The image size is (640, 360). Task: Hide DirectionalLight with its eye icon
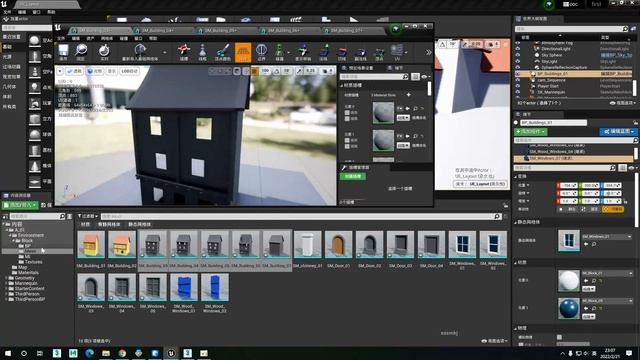coord(518,49)
